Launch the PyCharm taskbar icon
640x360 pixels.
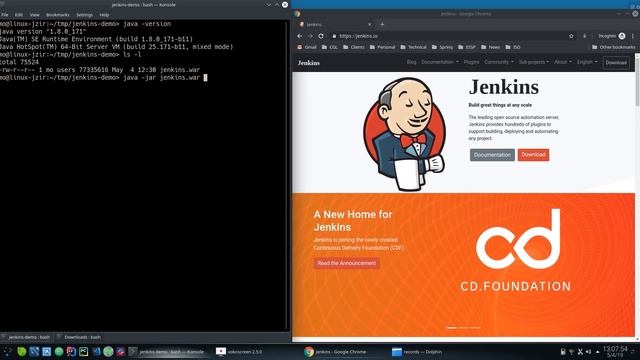coord(84,351)
